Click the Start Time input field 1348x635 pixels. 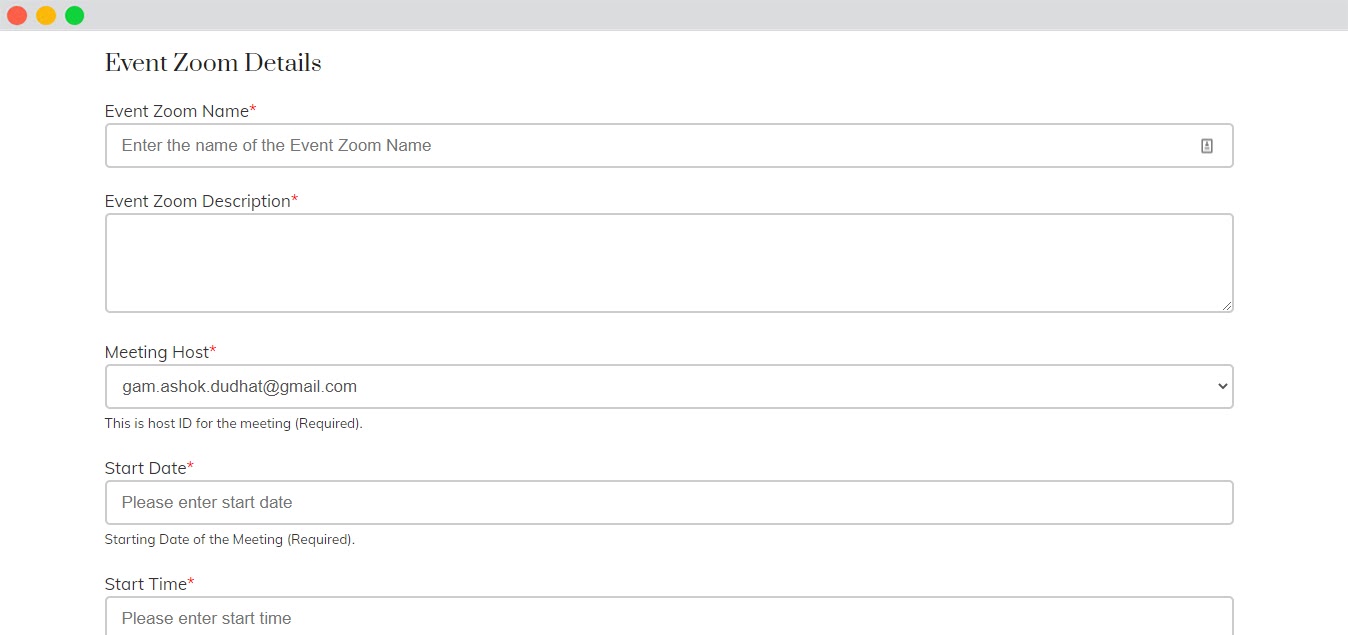tap(669, 616)
